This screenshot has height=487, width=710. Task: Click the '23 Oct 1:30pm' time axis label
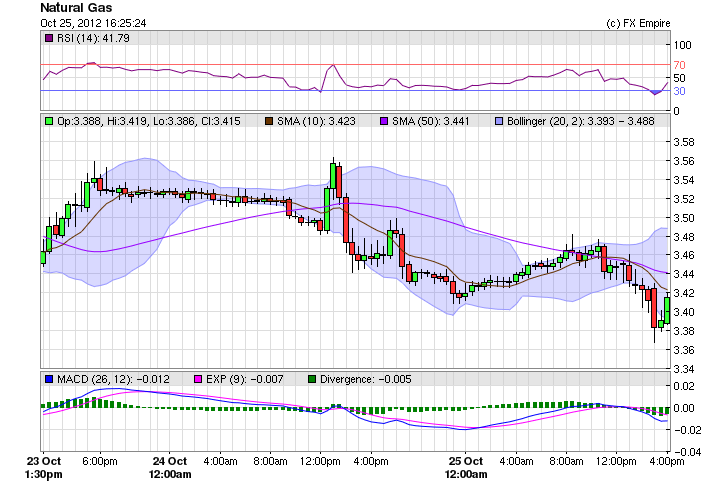[x=44, y=468]
